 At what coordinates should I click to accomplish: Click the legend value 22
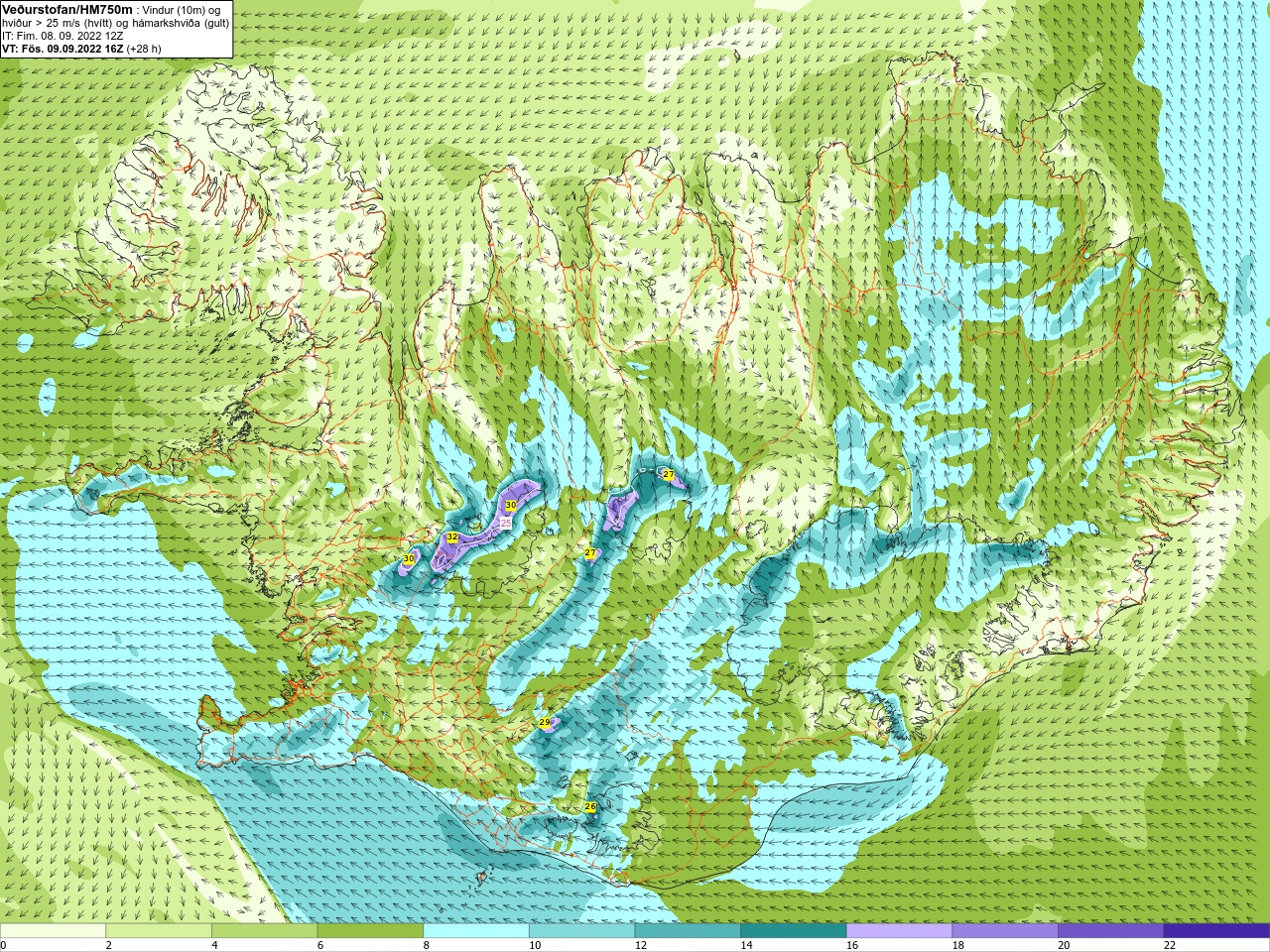click(1170, 945)
